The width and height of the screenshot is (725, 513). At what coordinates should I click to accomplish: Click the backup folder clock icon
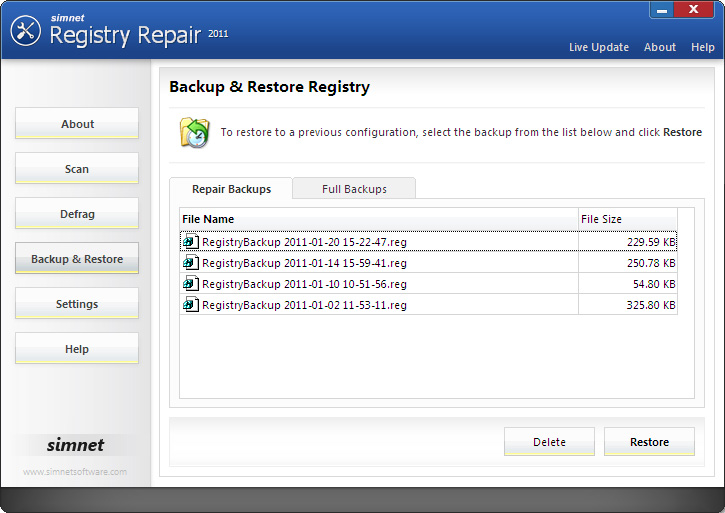click(193, 132)
